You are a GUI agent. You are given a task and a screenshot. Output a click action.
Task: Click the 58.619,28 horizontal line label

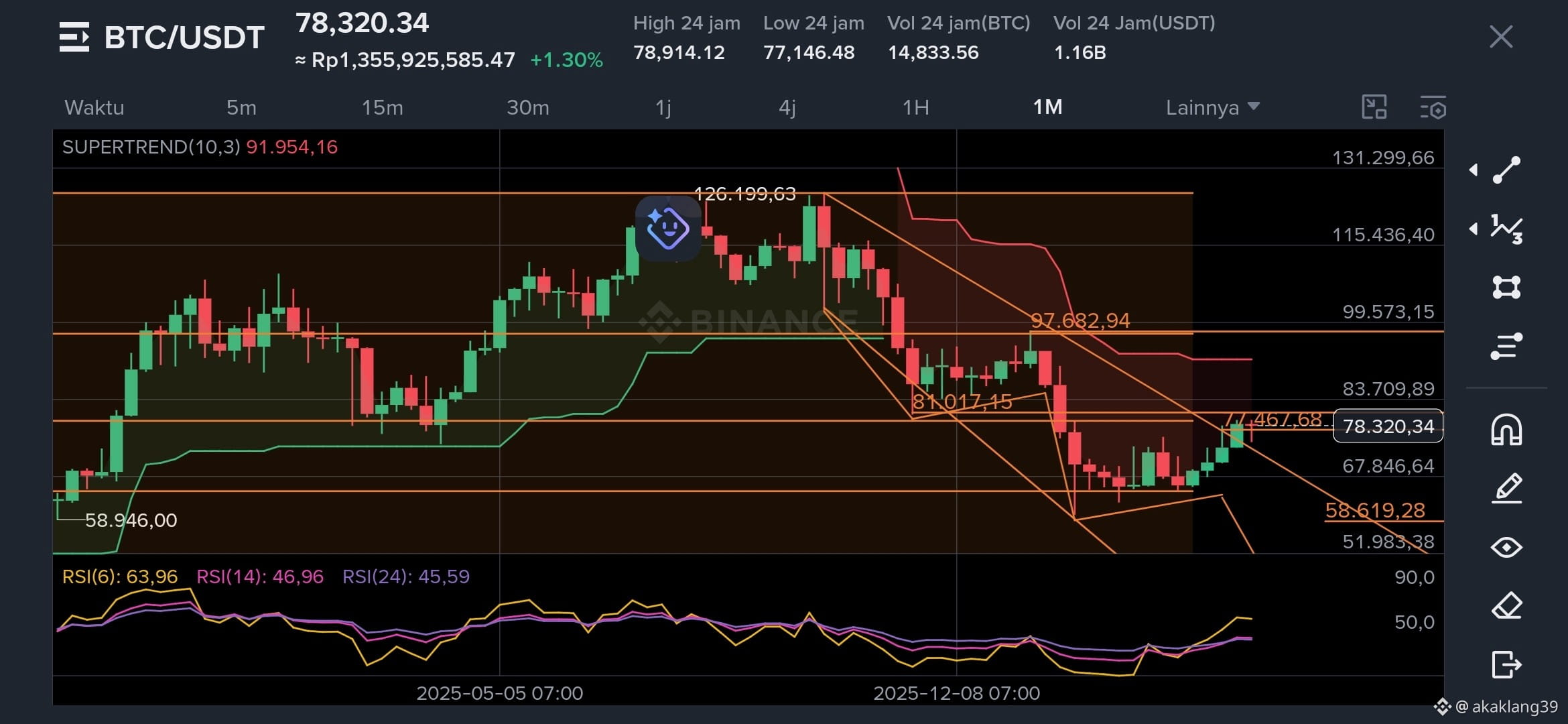point(1375,510)
